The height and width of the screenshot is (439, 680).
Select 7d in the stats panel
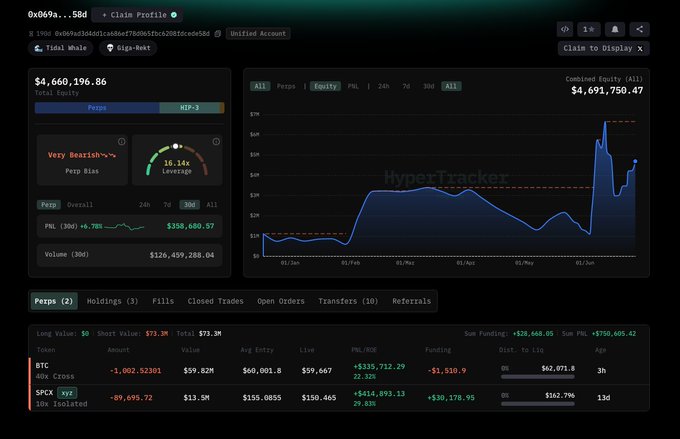pyautogui.click(x=167, y=204)
